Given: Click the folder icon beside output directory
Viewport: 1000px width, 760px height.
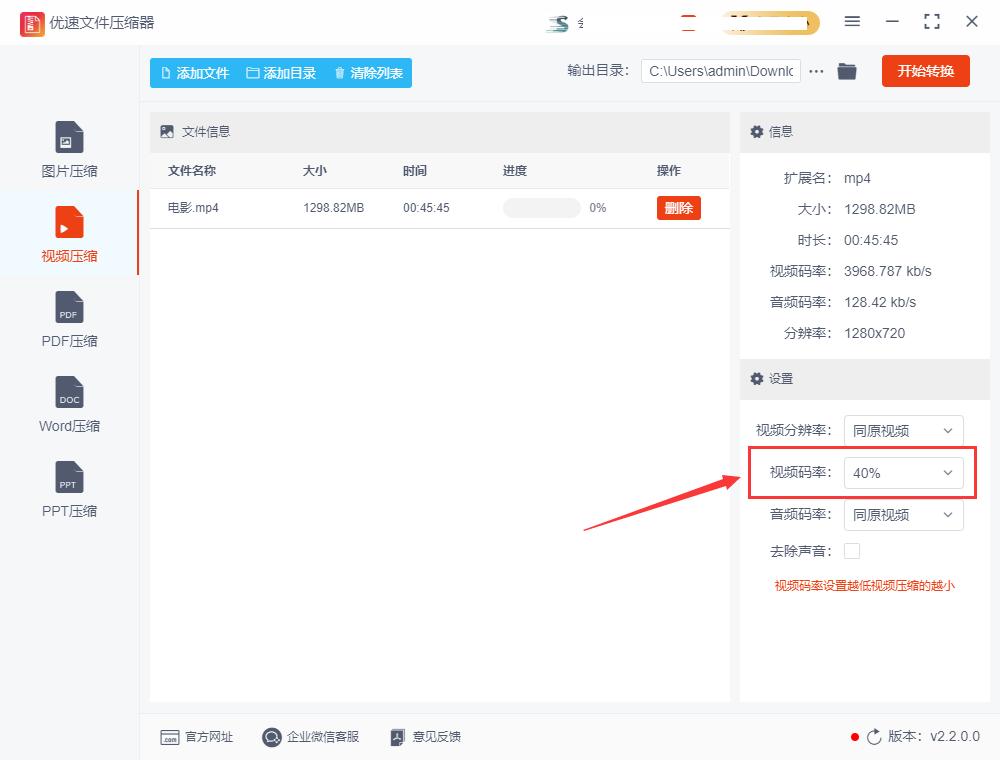Looking at the screenshot, I should pos(846,71).
